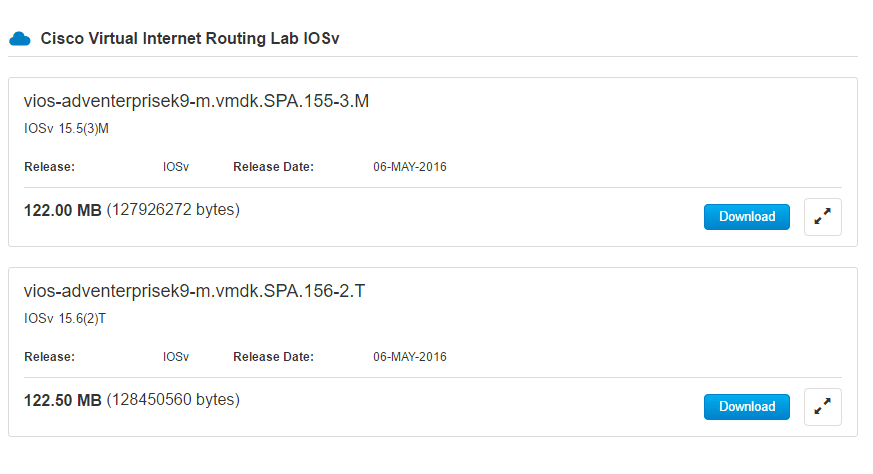The width and height of the screenshot is (873, 474).
Task: Select the vios-adventerprisek9-m.vmdk.SPA.156-2.T title
Action: [x=196, y=292]
